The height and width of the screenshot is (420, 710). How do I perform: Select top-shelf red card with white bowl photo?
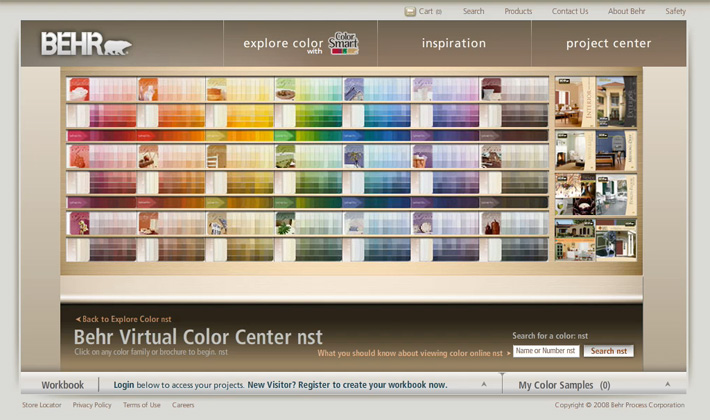[79, 89]
